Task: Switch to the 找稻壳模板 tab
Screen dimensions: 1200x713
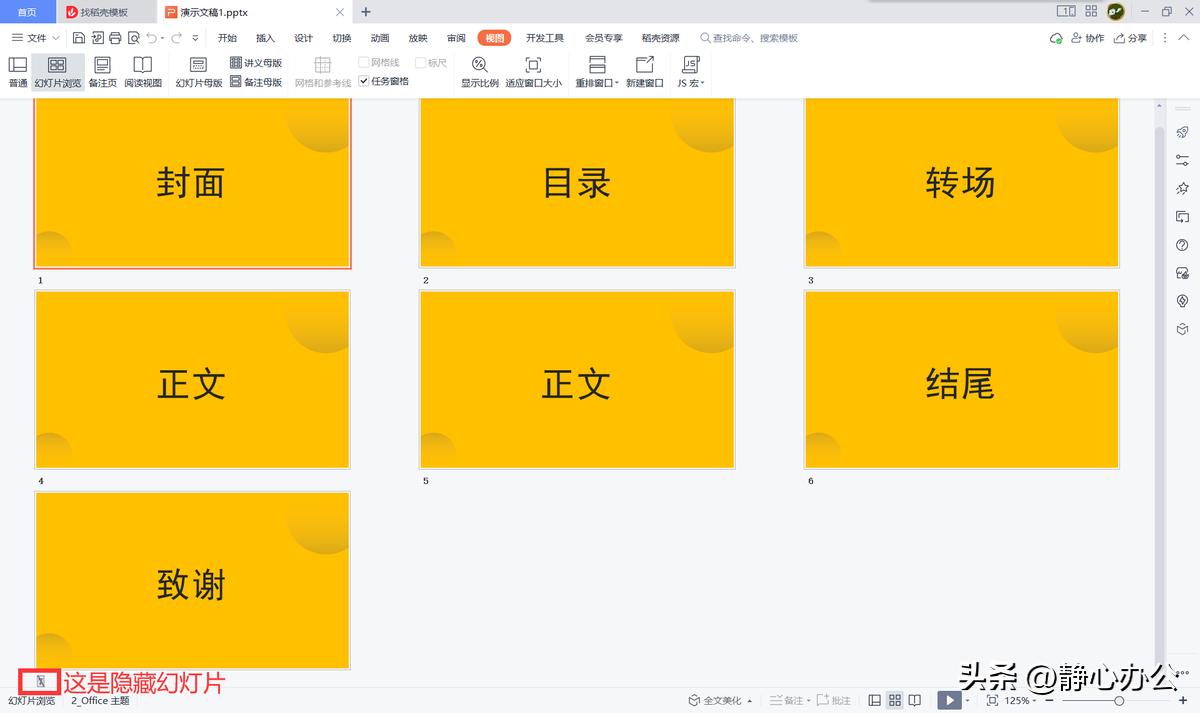Action: (106, 13)
